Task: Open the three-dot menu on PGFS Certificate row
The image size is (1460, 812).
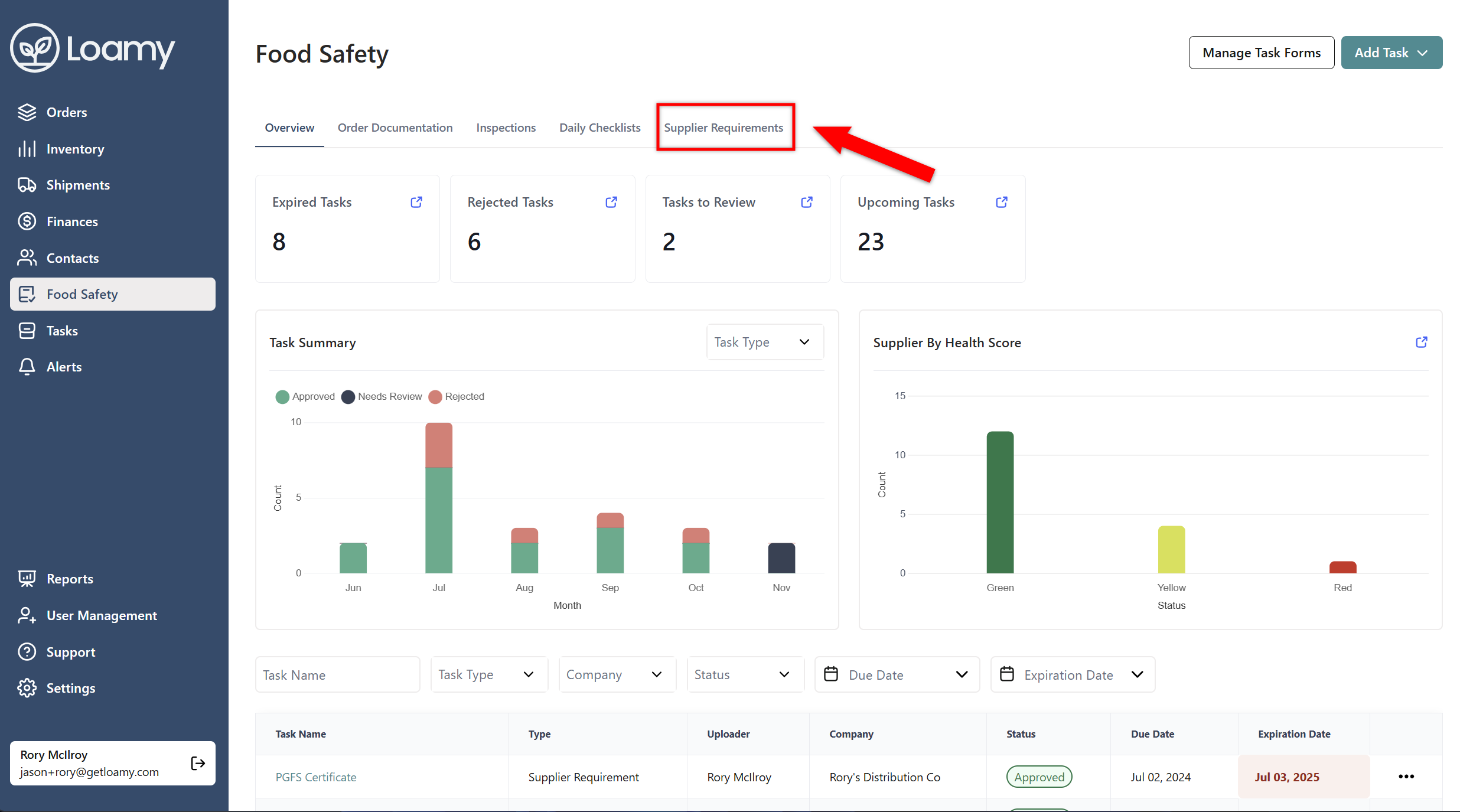Action: click(x=1406, y=777)
